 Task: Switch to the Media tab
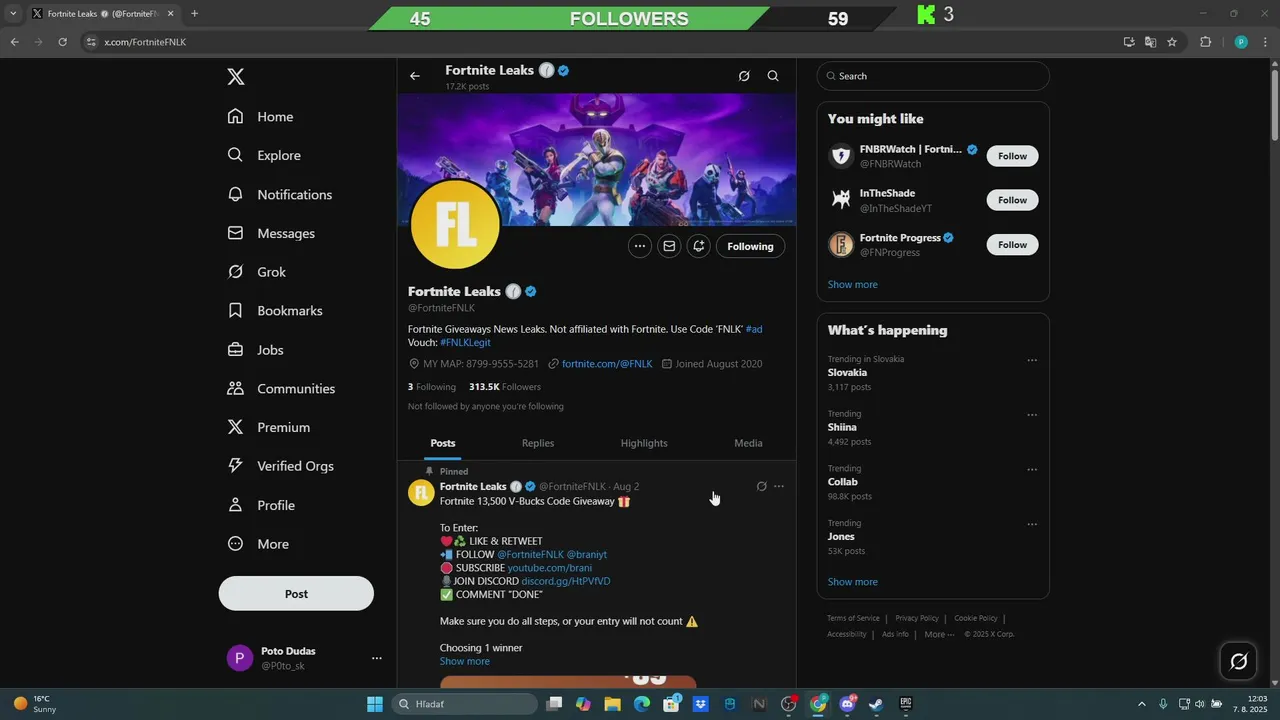[748, 443]
